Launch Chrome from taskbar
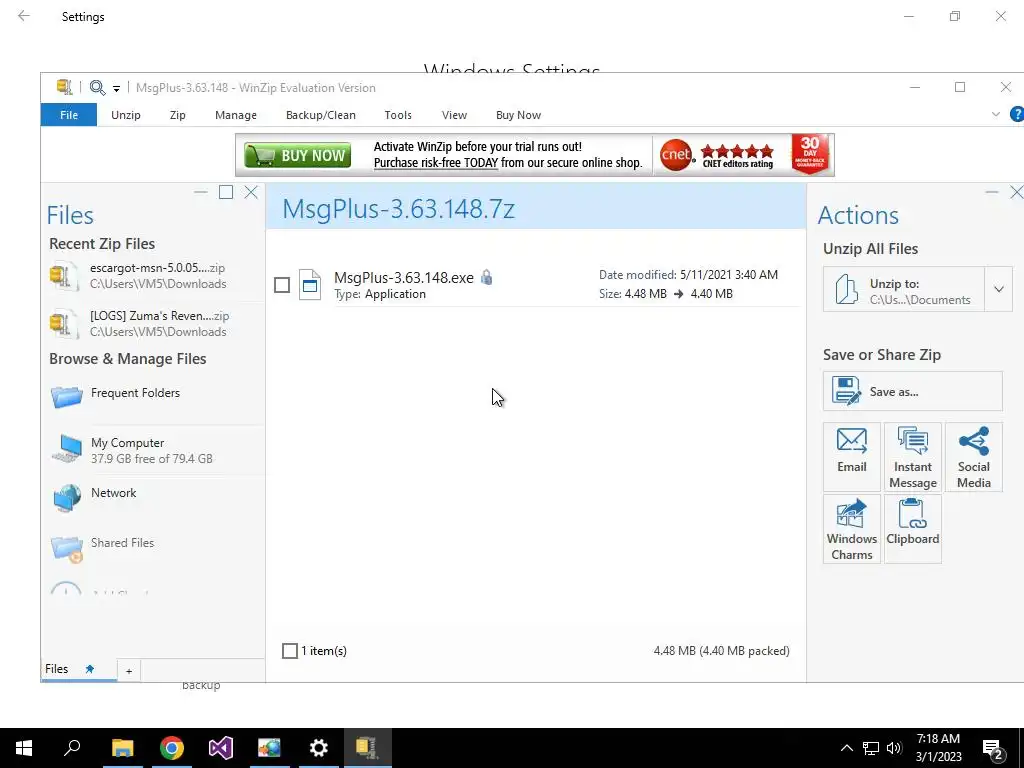This screenshot has width=1024, height=768. pyautogui.click(x=172, y=748)
